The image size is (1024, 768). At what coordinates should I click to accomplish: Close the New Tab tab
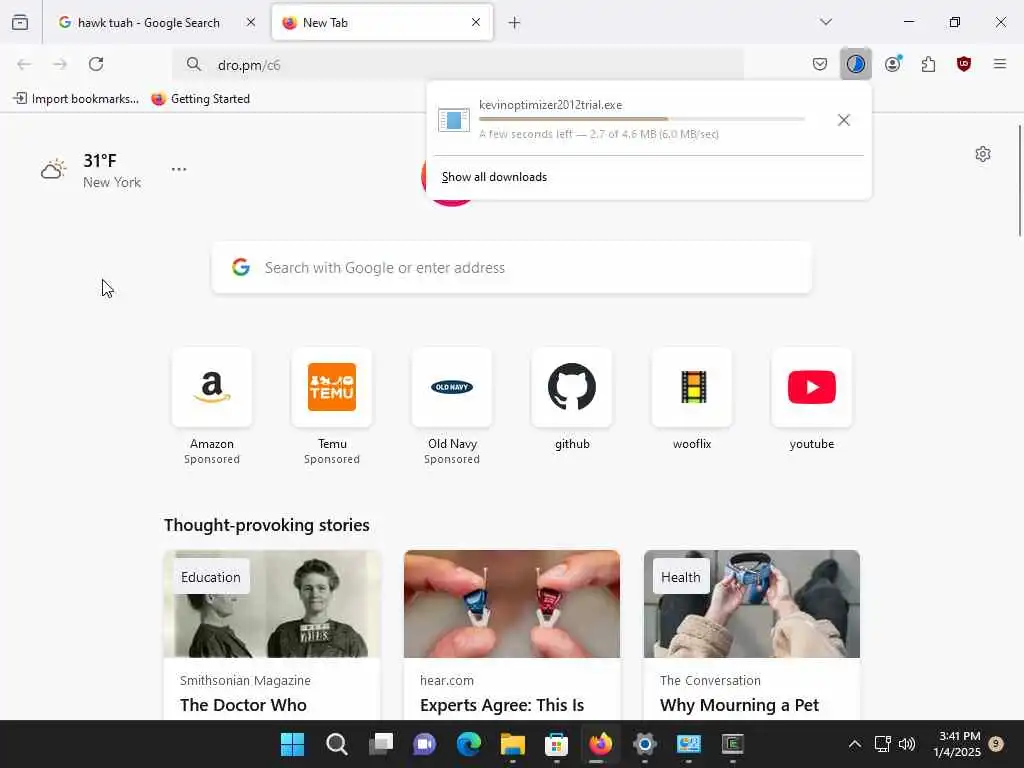coord(476,22)
